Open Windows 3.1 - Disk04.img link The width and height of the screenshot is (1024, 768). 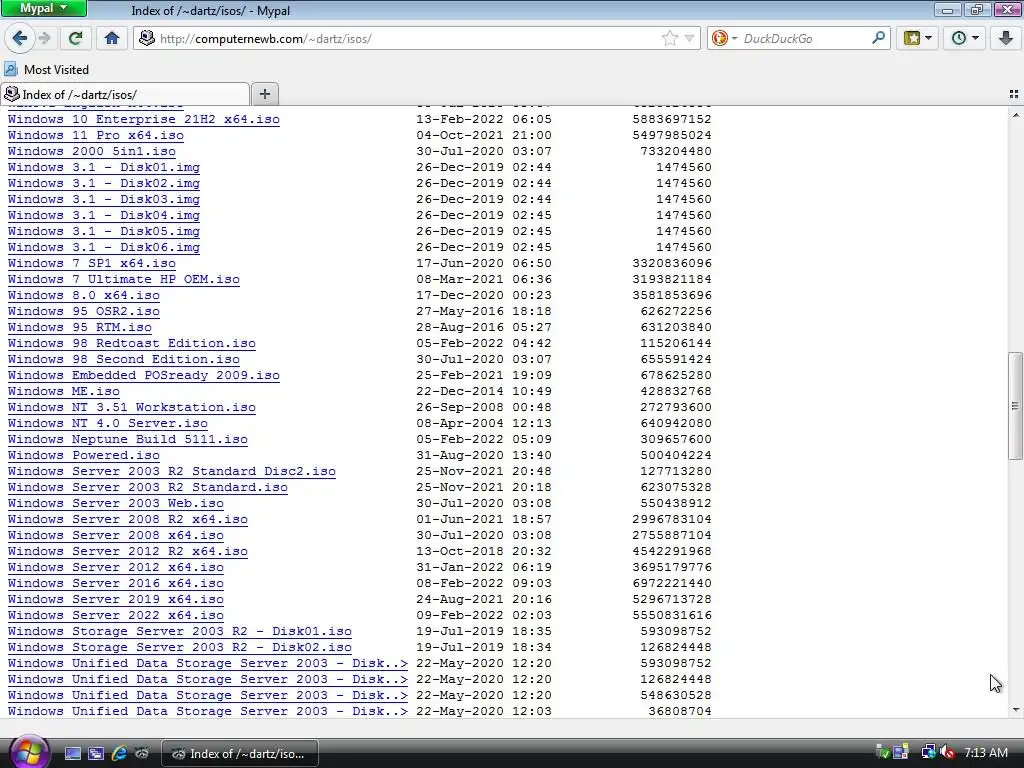point(104,215)
